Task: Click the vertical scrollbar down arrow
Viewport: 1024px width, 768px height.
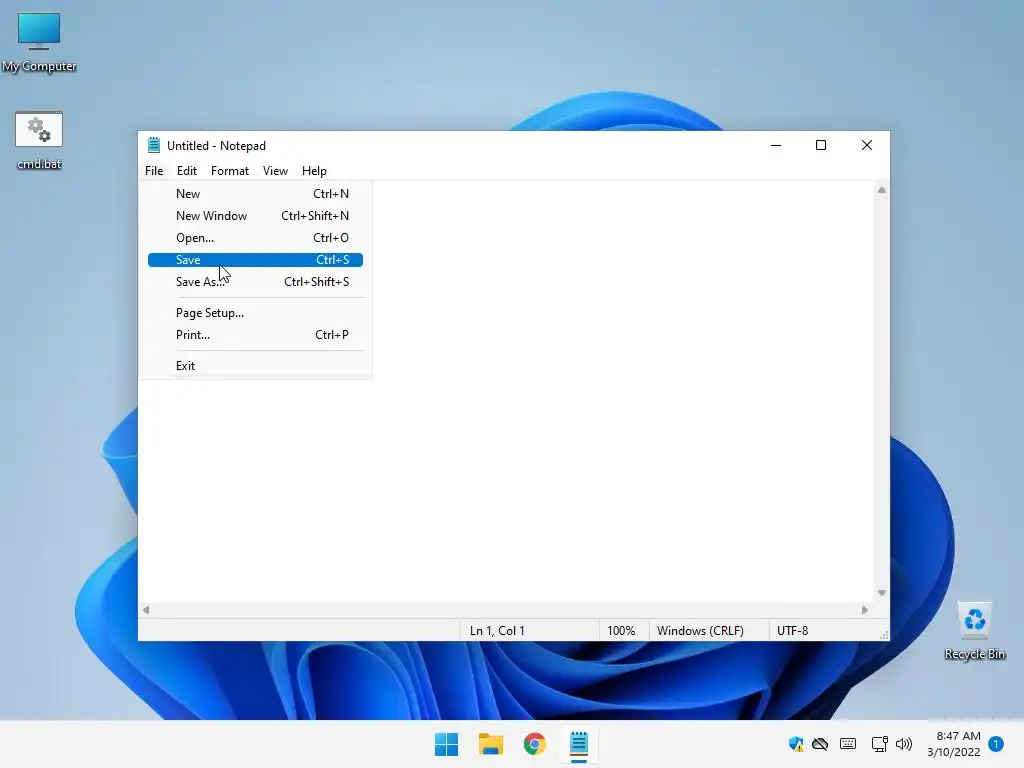Action: (882, 593)
